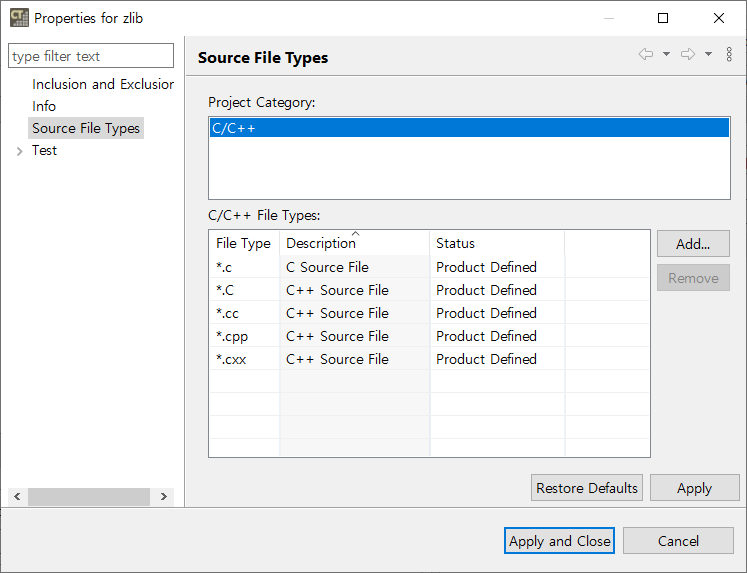Click the forward navigation arrow icon

coord(688,55)
